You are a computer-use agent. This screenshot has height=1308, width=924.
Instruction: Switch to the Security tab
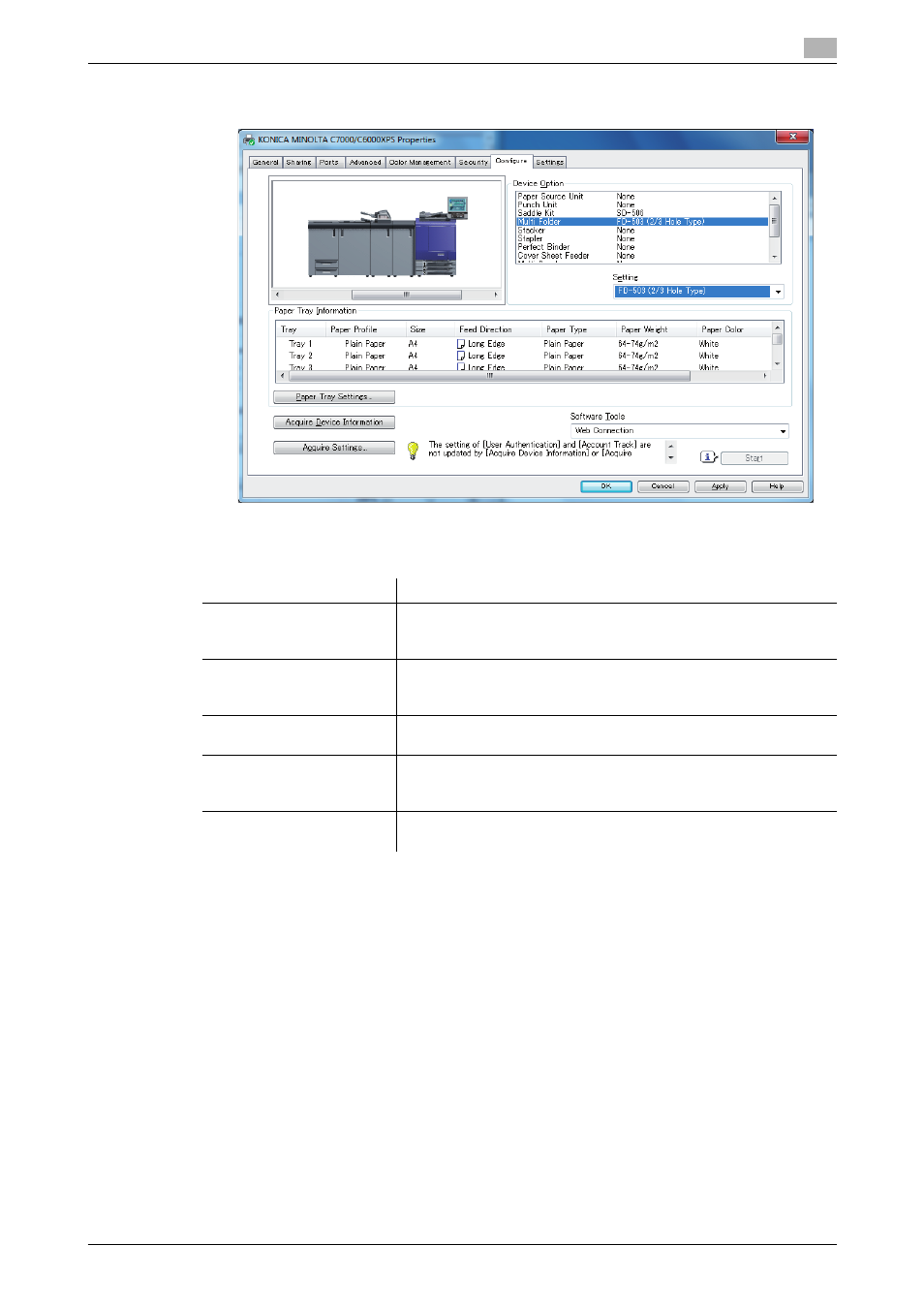pos(473,163)
